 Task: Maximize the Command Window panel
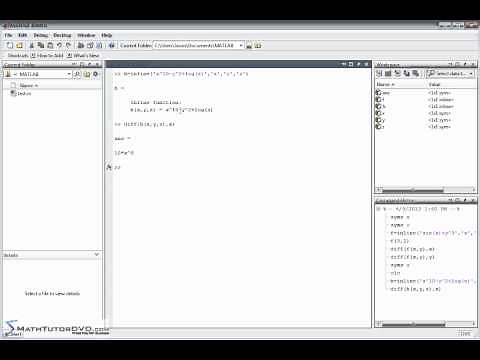pyautogui.click(x=351, y=64)
